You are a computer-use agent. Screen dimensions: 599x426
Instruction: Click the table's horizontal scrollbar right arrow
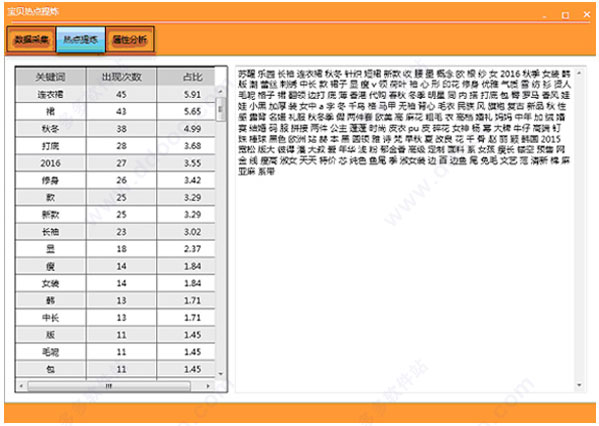[x=208, y=386]
